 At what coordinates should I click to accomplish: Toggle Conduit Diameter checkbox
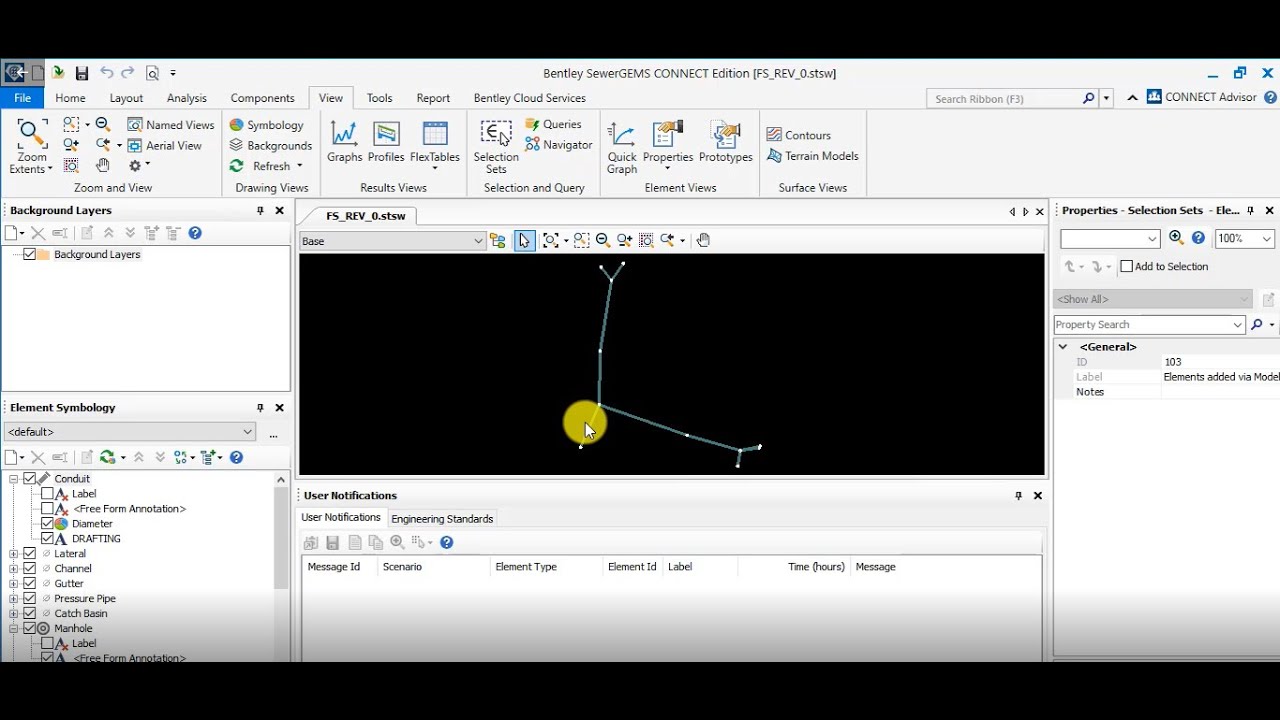tap(47, 524)
